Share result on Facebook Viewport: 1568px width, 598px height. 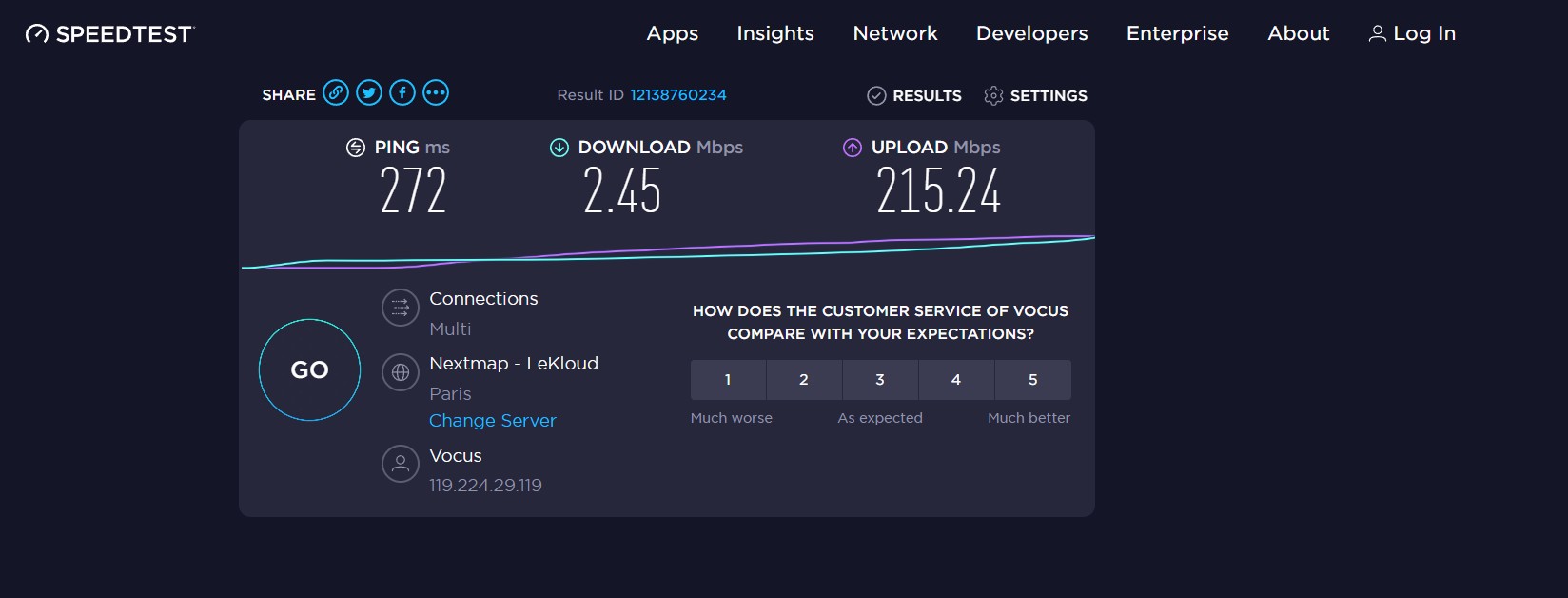pyautogui.click(x=402, y=92)
